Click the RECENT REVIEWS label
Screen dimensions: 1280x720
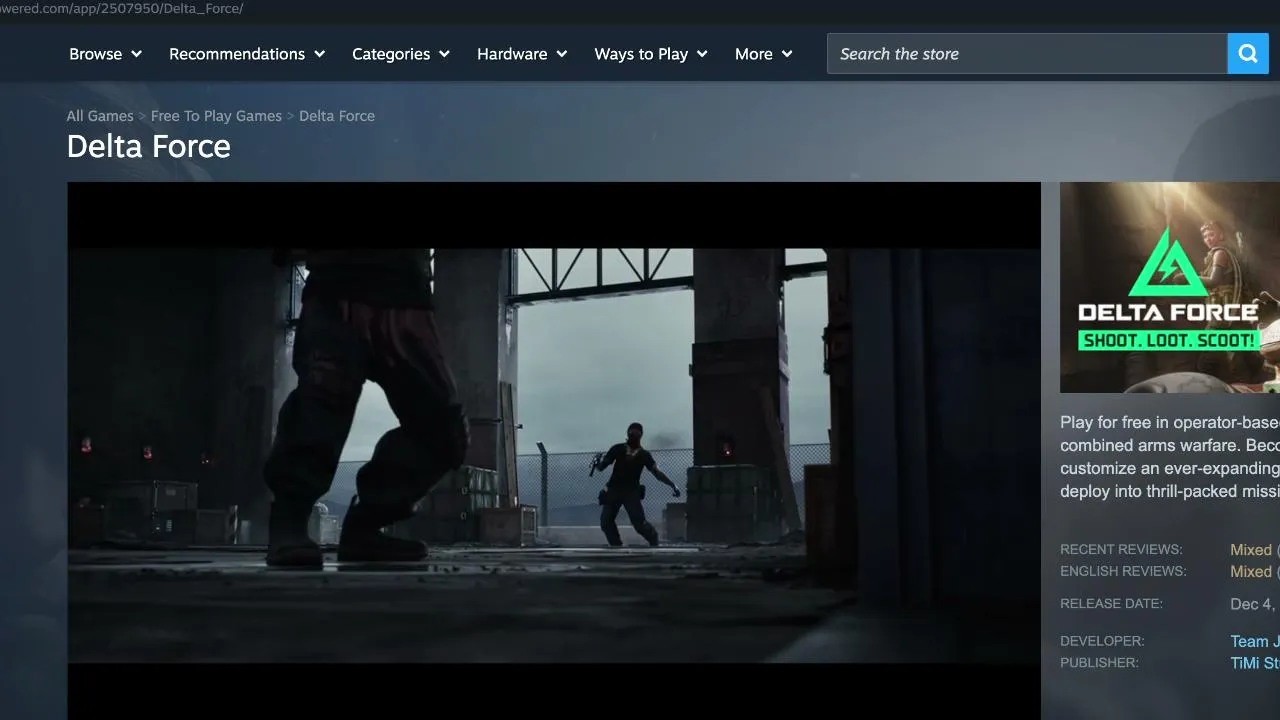coord(1121,550)
